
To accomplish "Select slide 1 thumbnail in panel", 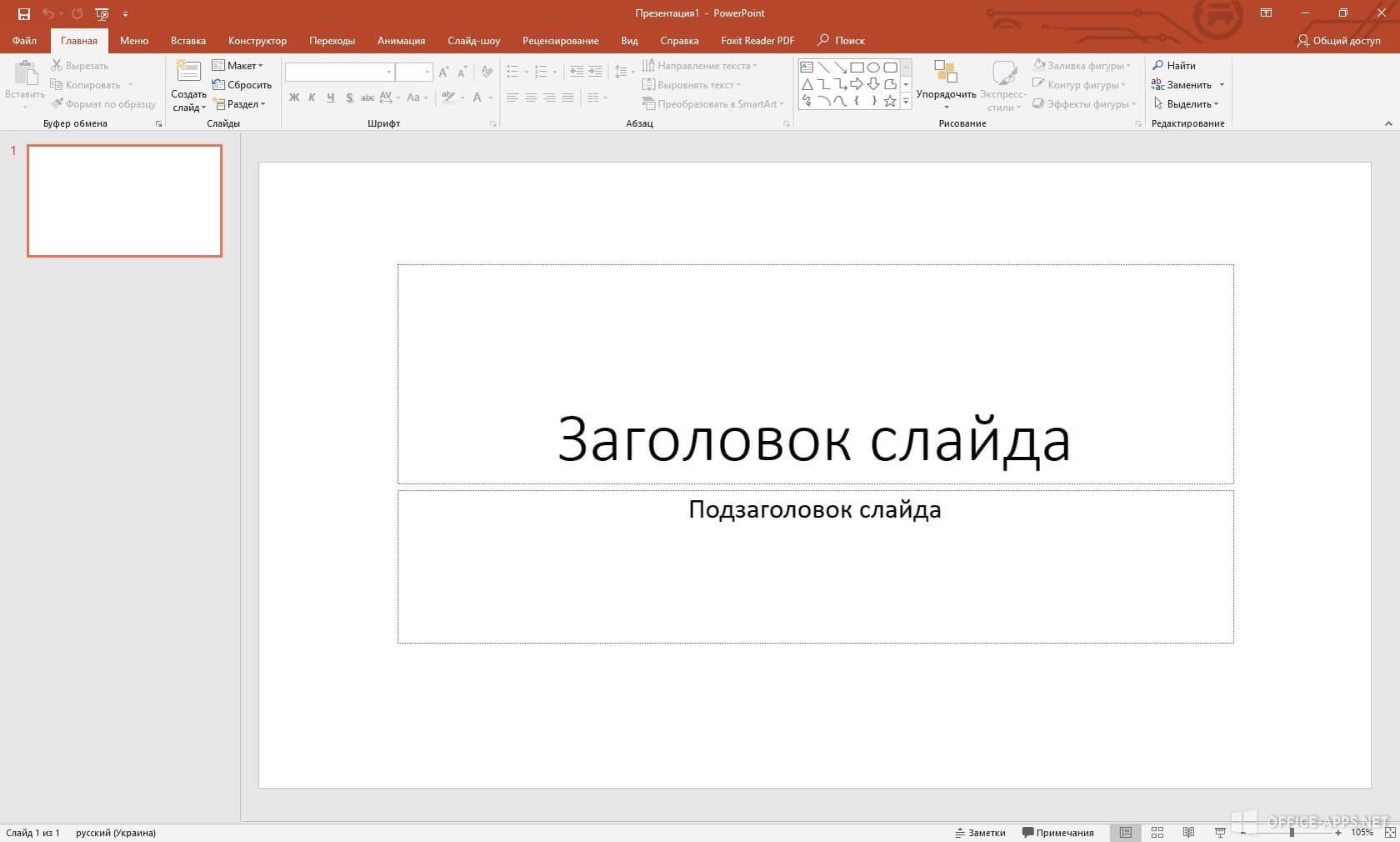I will (x=124, y=200).
